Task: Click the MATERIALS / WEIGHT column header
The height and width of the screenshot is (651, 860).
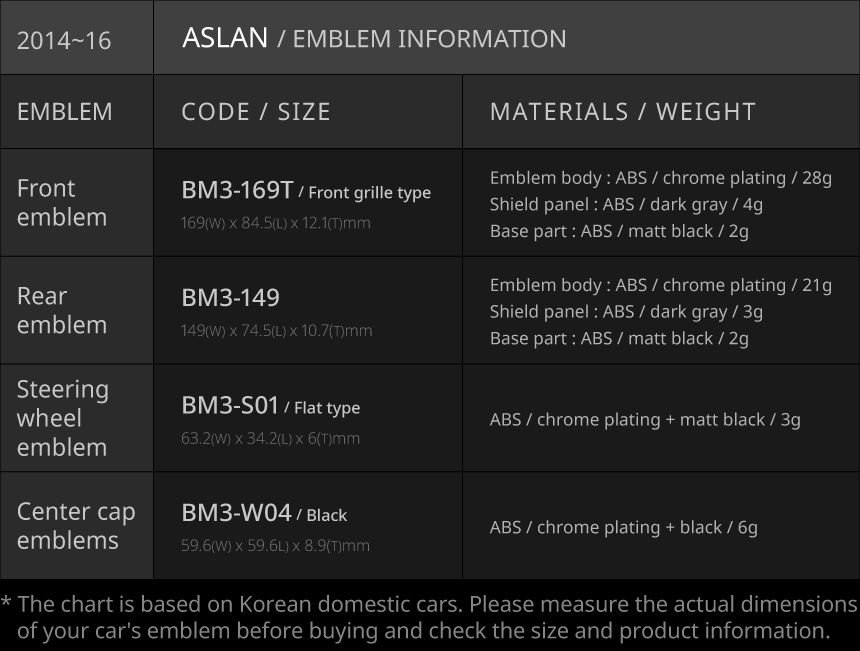Action: click(x=623, y=111)
